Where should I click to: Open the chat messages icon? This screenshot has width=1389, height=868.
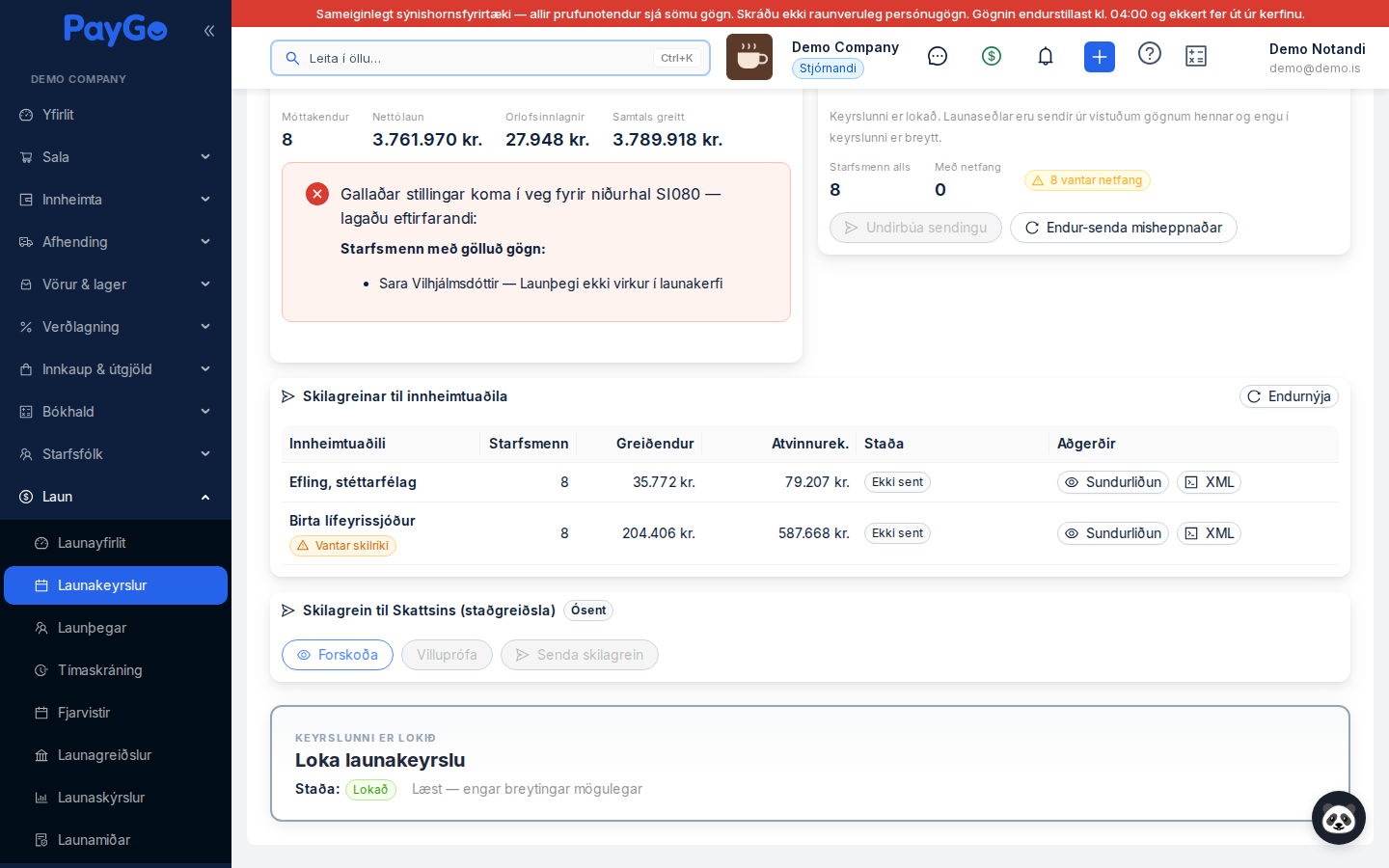tap(938, 56)
